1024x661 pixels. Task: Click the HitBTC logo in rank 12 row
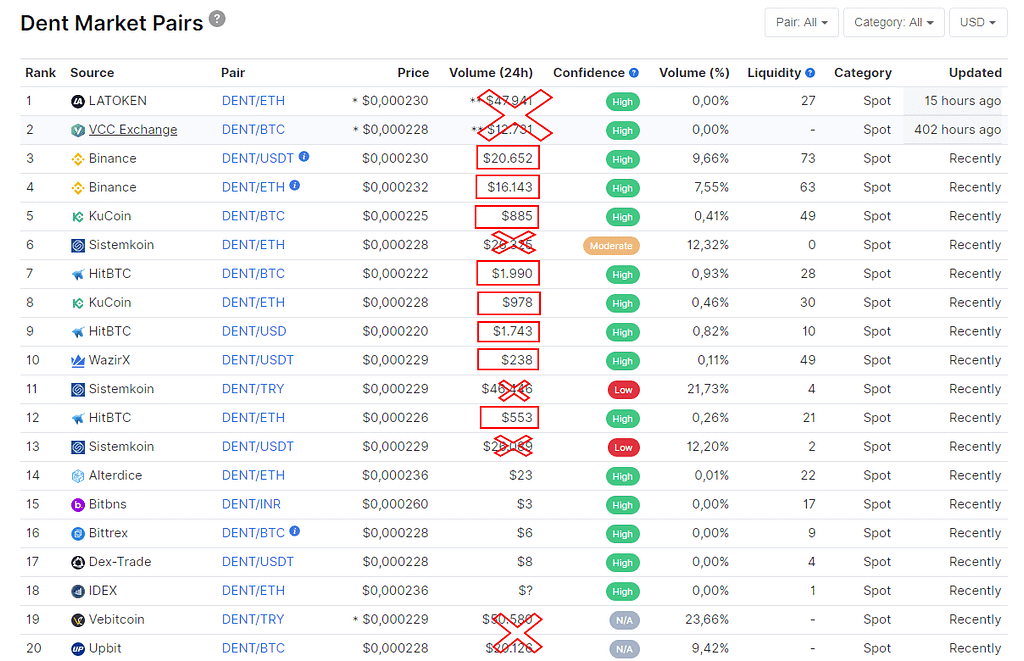coord(78,419)
